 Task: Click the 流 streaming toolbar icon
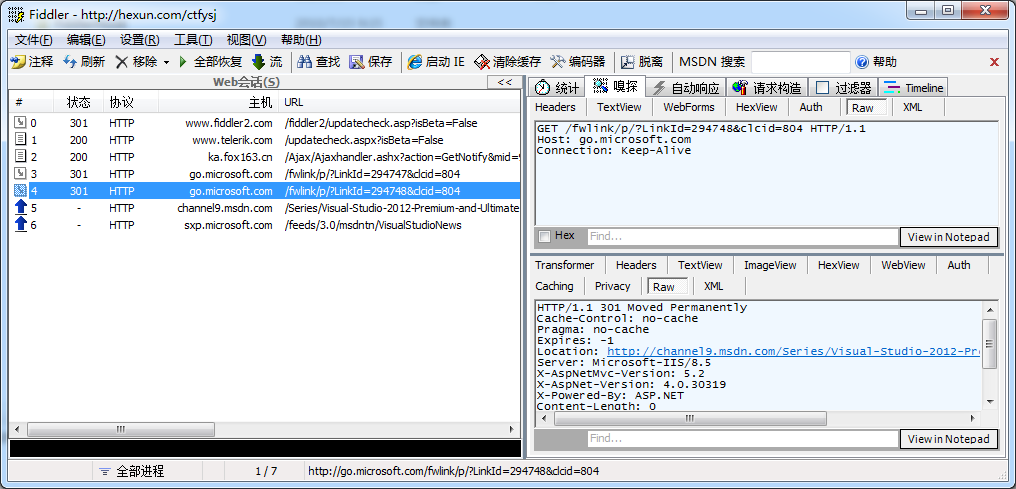point(259,62)
